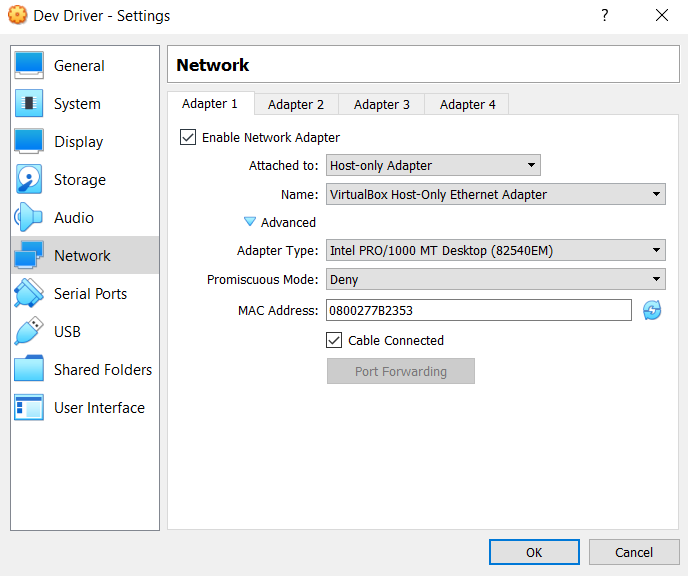Viewport: 688px width, 576px height.
Task: Select Storage label in sidebar
Action: pos(80,180)
